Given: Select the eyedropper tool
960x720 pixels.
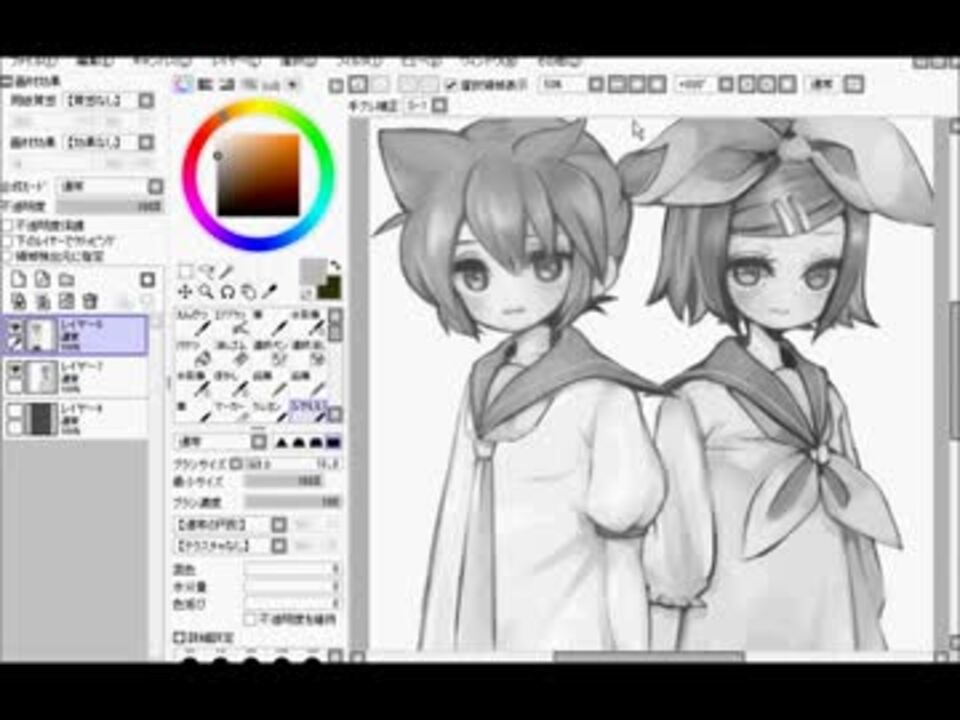Looking at the screenshot, I should pos(269,292).
